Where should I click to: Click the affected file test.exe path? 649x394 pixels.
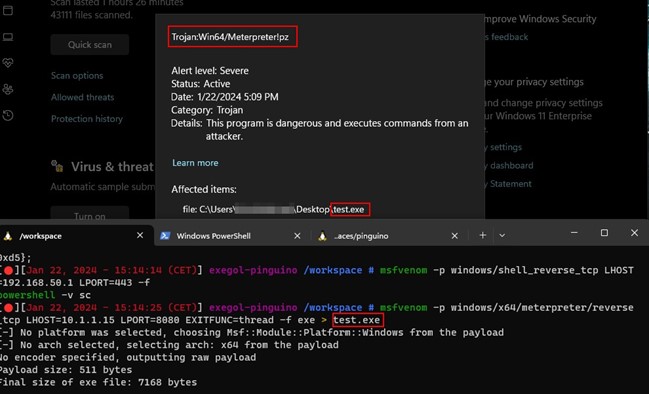point(274,209)
